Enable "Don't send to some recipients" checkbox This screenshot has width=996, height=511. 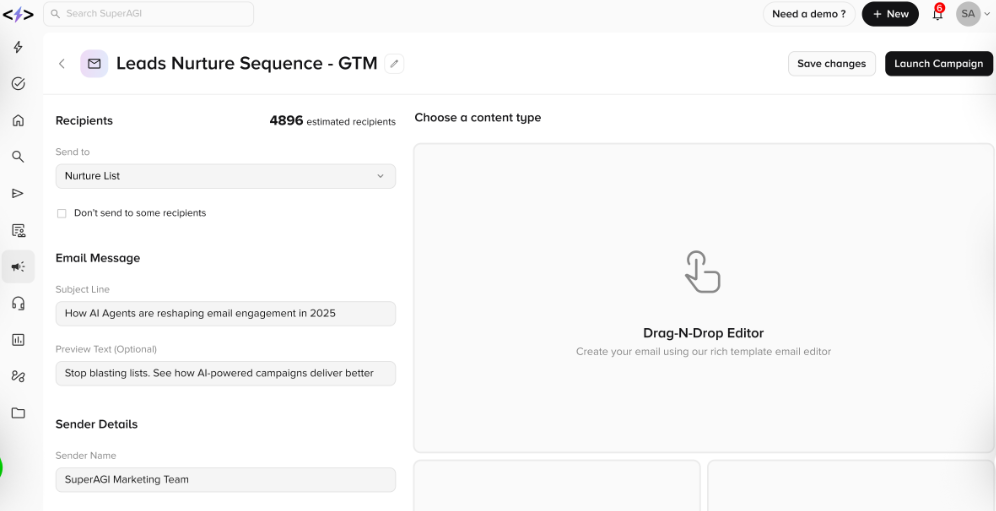(62, 213)
